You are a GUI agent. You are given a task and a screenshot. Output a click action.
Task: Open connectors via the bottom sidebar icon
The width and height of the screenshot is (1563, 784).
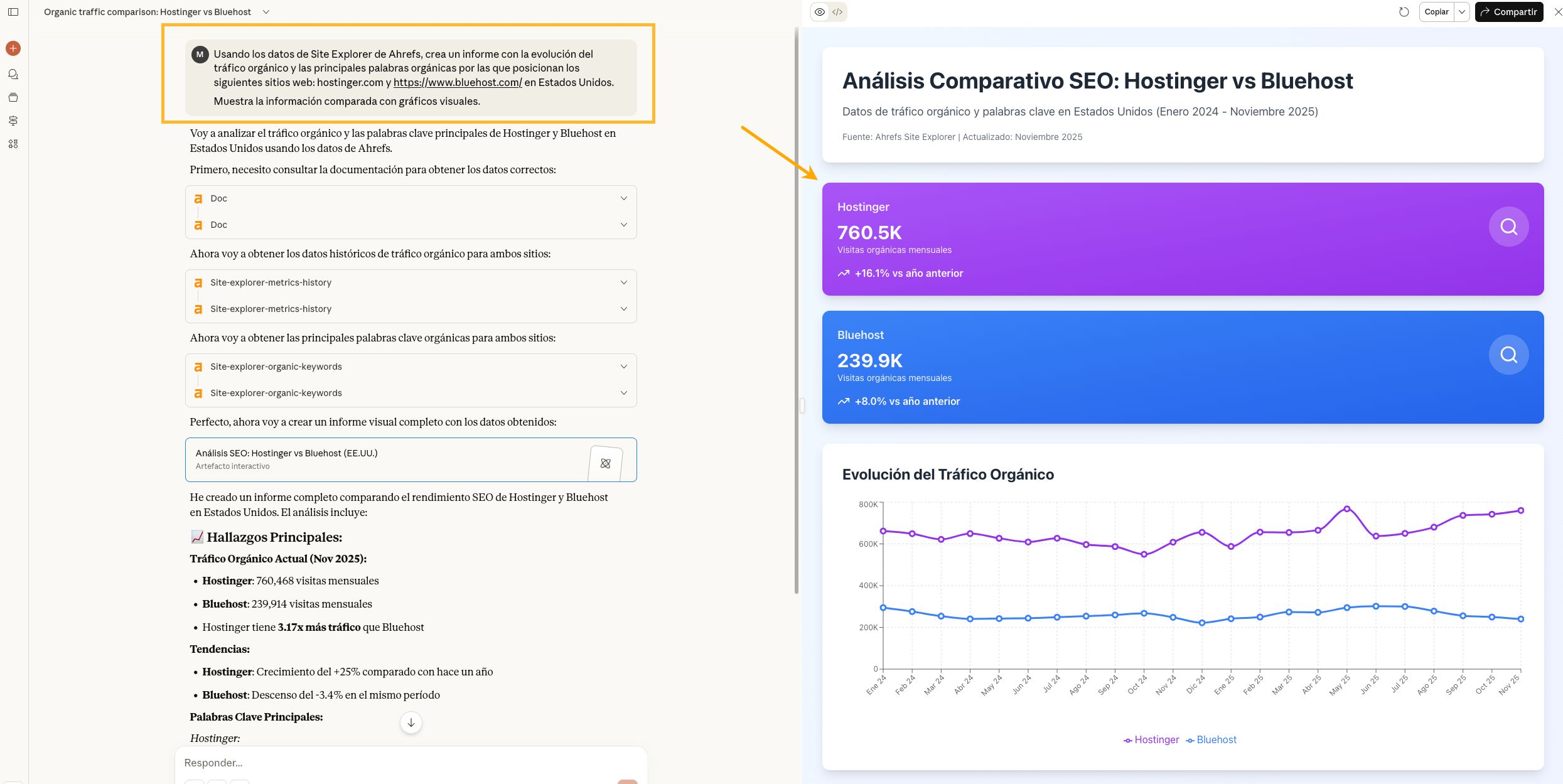(13, 144)
